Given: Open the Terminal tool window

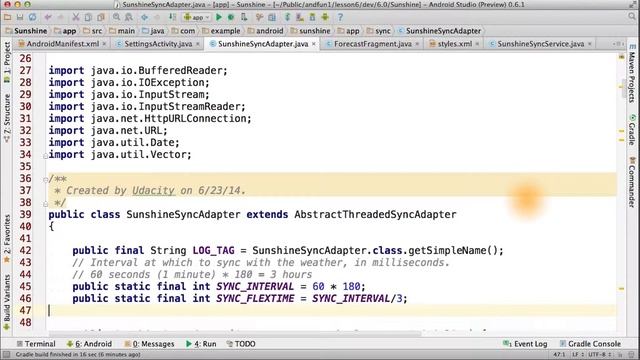Looking at the screenshot, I should tap(36, 344).
